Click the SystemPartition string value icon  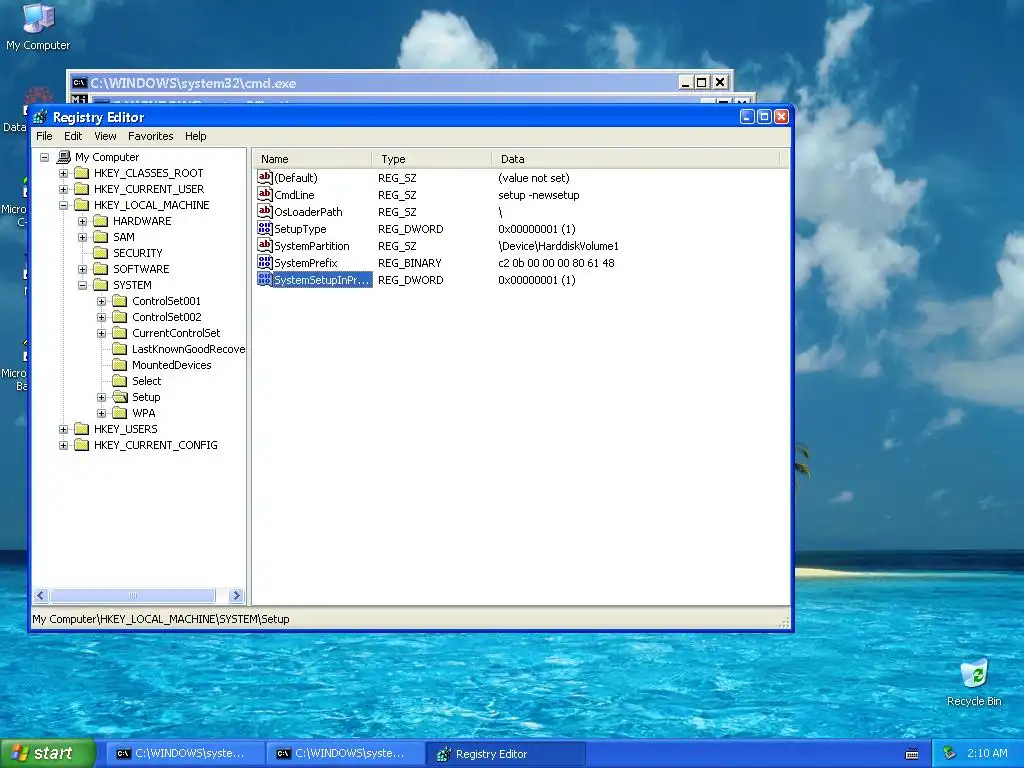pyautogui.click(x=264, y=246)
